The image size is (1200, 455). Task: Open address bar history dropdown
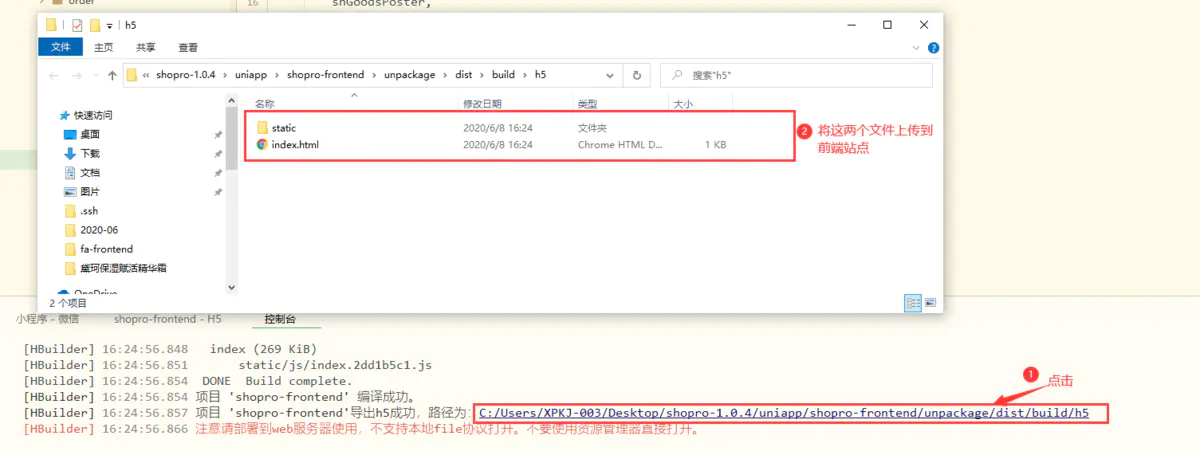coord(611,75)
